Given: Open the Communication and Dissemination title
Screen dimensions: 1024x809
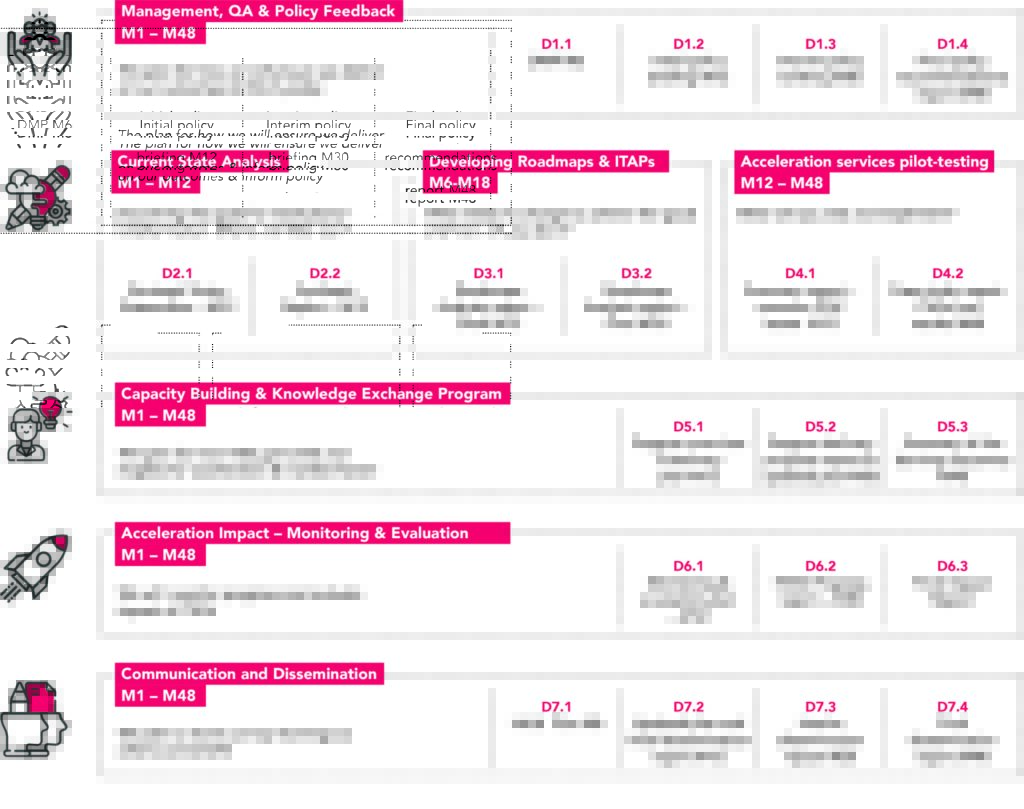Looking at the screenshot, I should click(249, 674).
